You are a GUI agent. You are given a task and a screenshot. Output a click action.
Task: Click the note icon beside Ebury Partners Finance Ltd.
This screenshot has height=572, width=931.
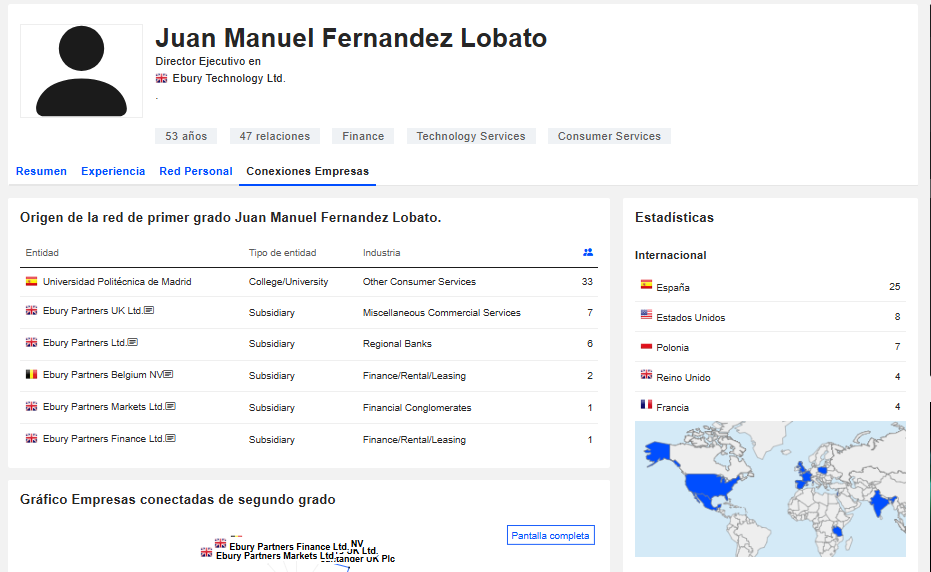point(171,439)
